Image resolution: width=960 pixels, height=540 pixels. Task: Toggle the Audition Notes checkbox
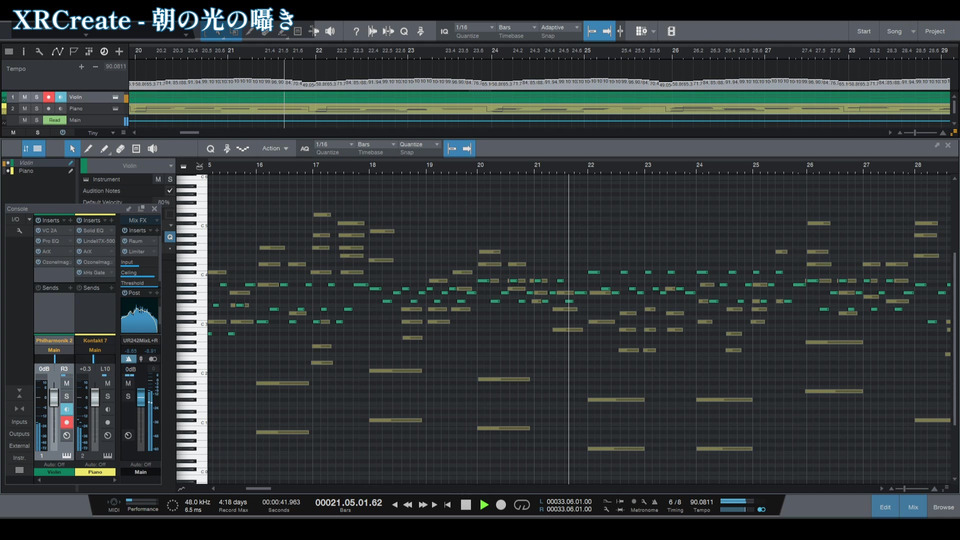(169, 190)
